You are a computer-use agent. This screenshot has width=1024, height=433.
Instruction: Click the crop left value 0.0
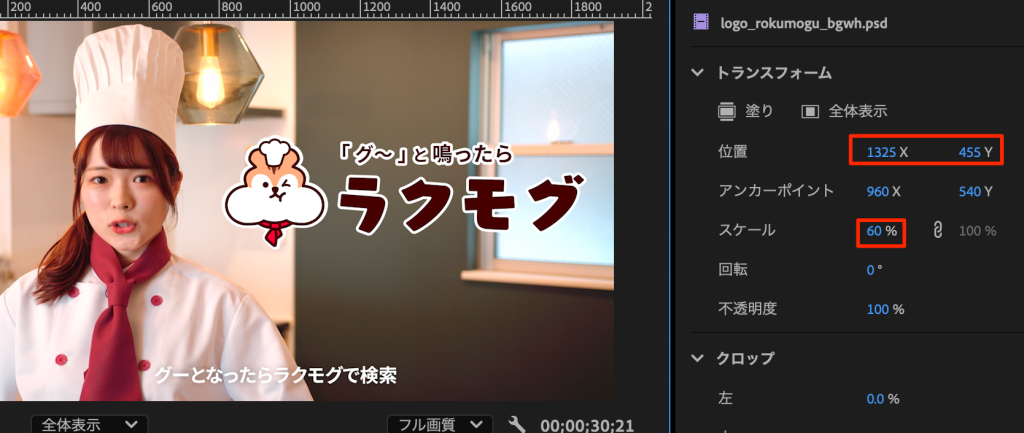(875, 398)
